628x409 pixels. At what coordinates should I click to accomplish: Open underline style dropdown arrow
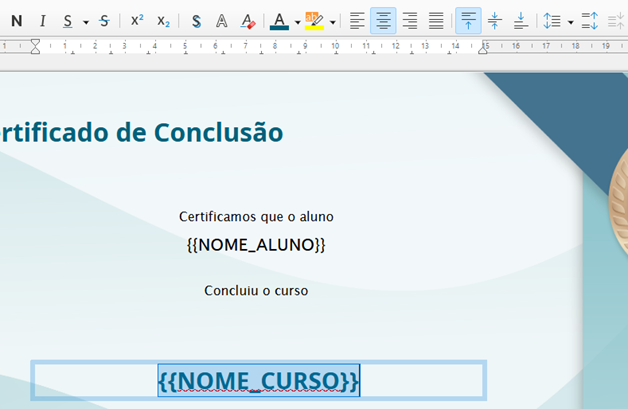[86, 21]
